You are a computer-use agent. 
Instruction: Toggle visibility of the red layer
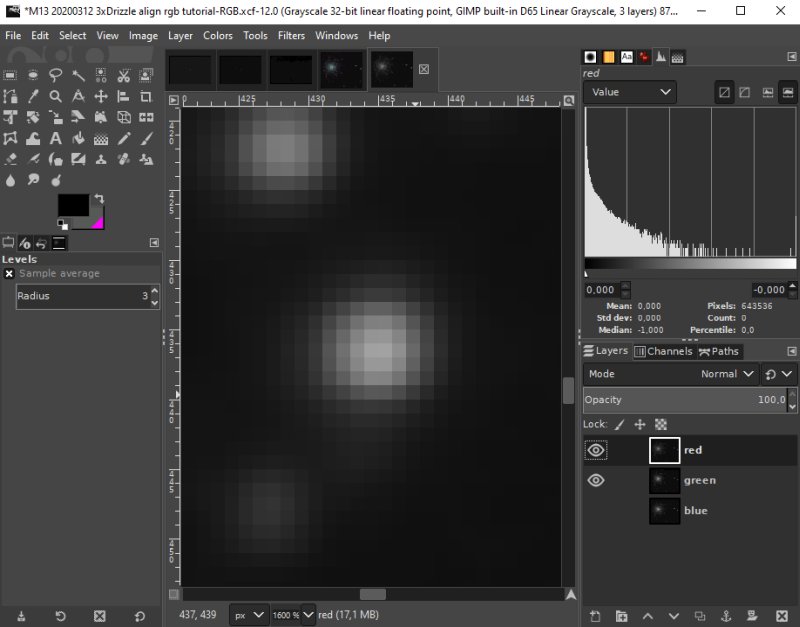595,450
